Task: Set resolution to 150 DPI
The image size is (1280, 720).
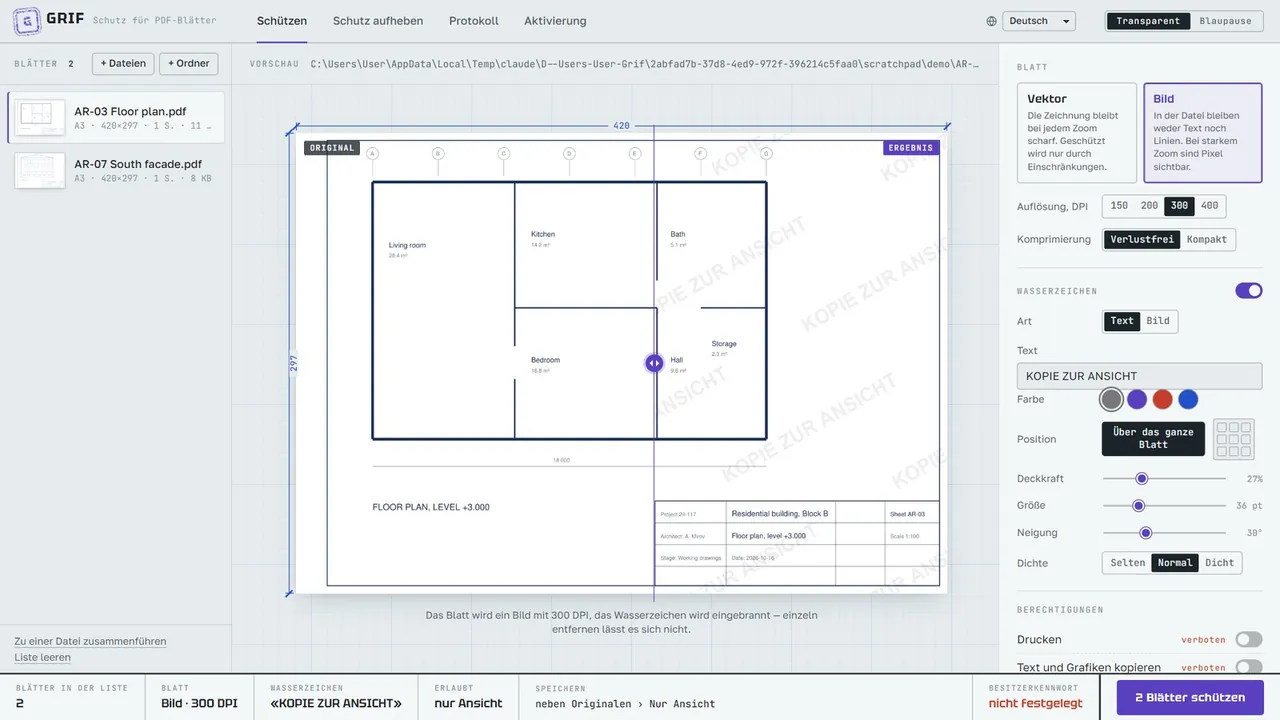Action: coord(1119,206)
